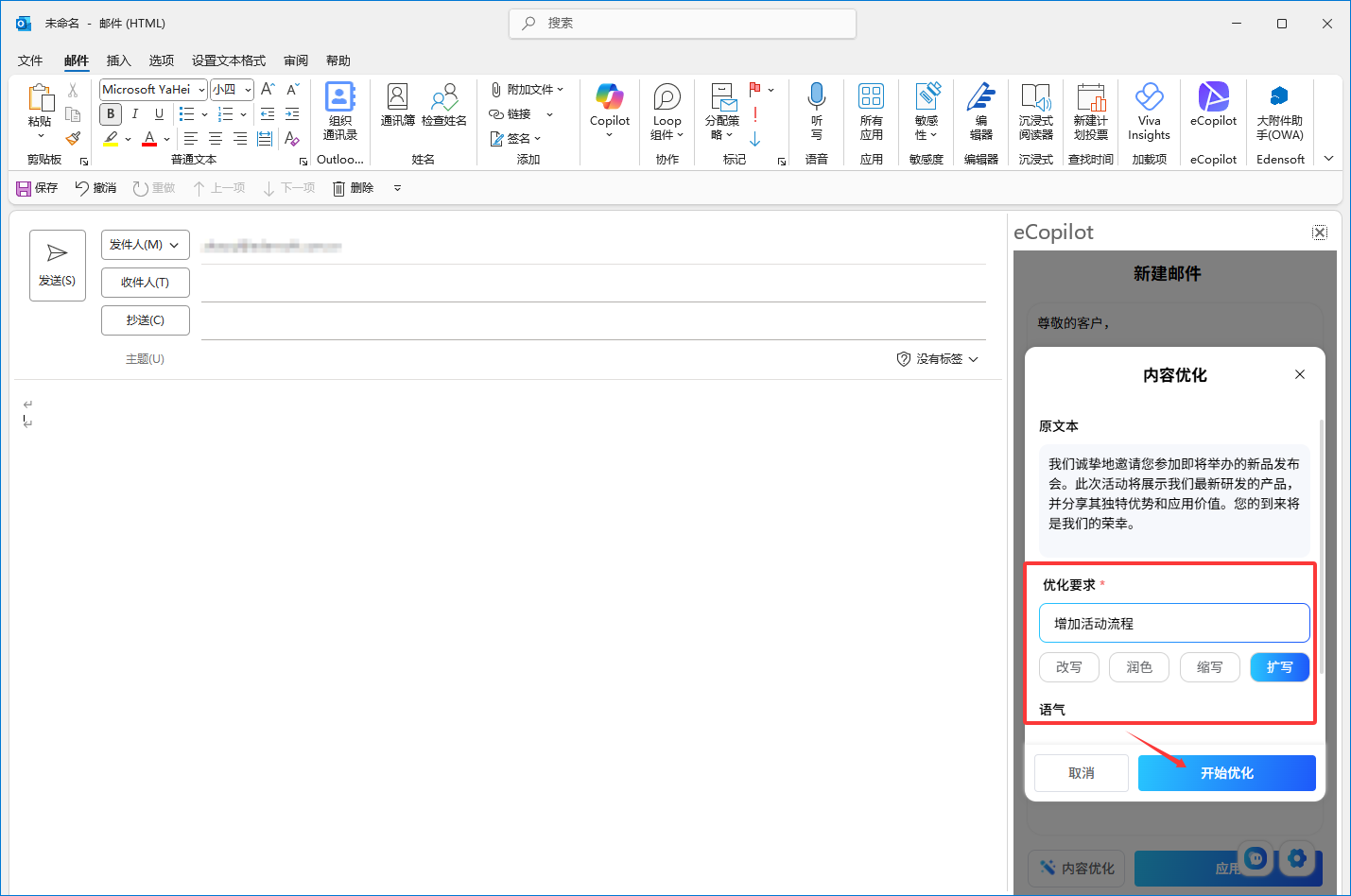Open the 插入 ribbon tab
1351x896 pixels.
[118, 60]
